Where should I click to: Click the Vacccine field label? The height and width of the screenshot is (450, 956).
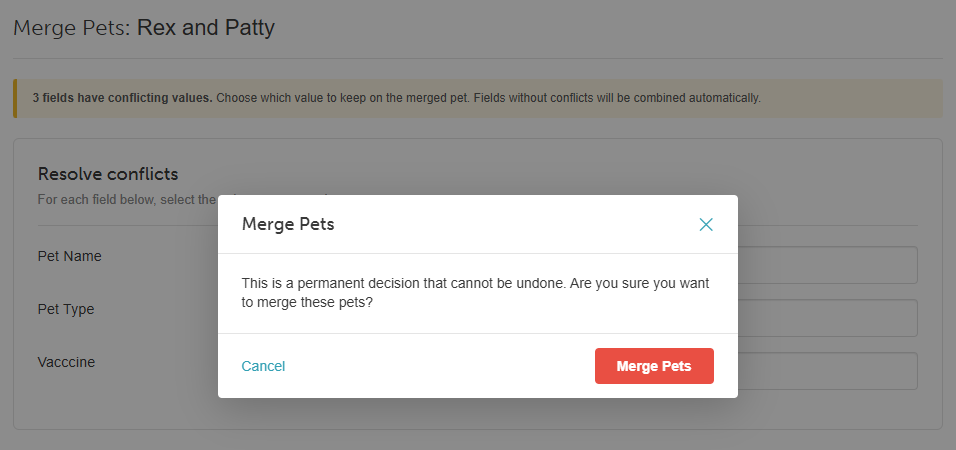(x=66, y=362)
